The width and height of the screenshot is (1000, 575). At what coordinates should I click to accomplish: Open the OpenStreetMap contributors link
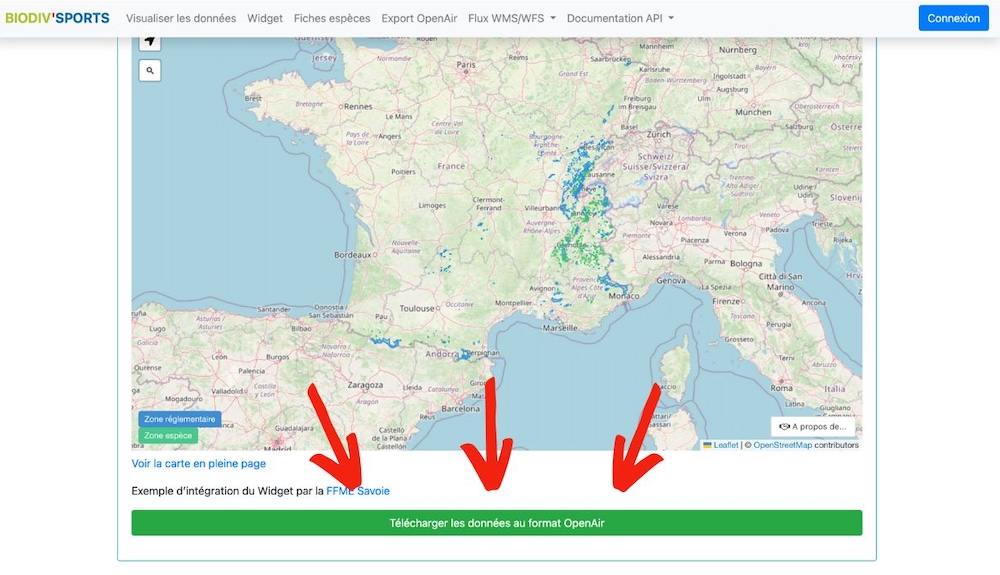click(x=782, y=445)
